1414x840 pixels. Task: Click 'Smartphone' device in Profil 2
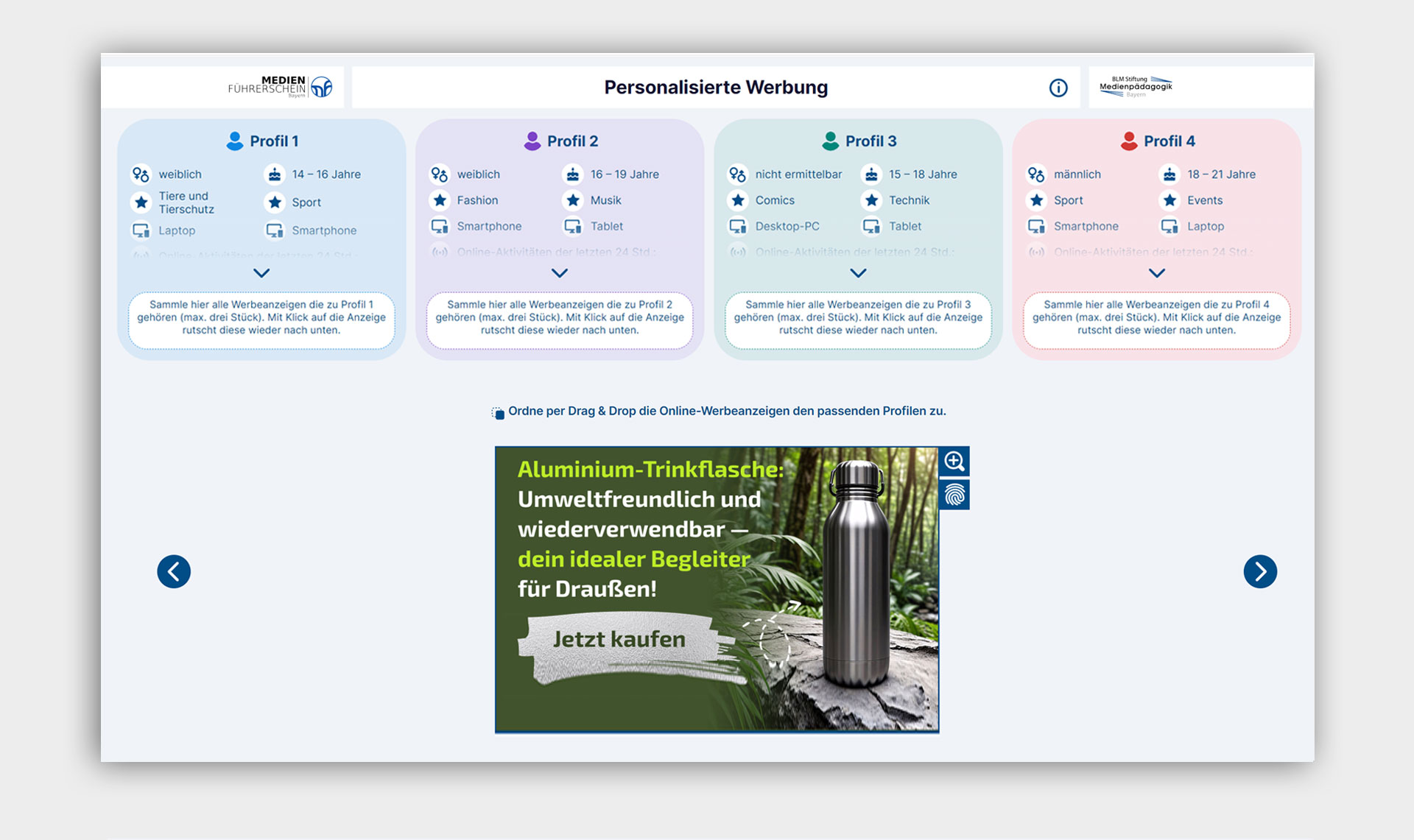pyautogui.click(x=489, y=227)
